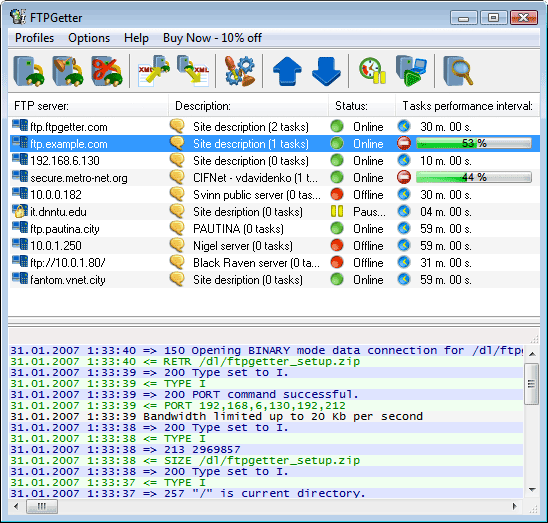Click stop icon on secure.metro-net.org row

(404, 177)
